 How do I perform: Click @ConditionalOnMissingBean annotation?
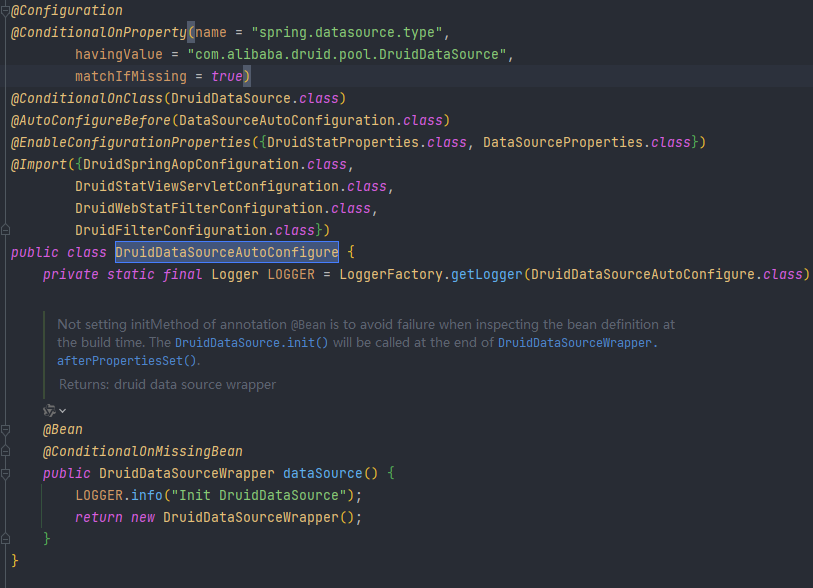click(143, 451)
